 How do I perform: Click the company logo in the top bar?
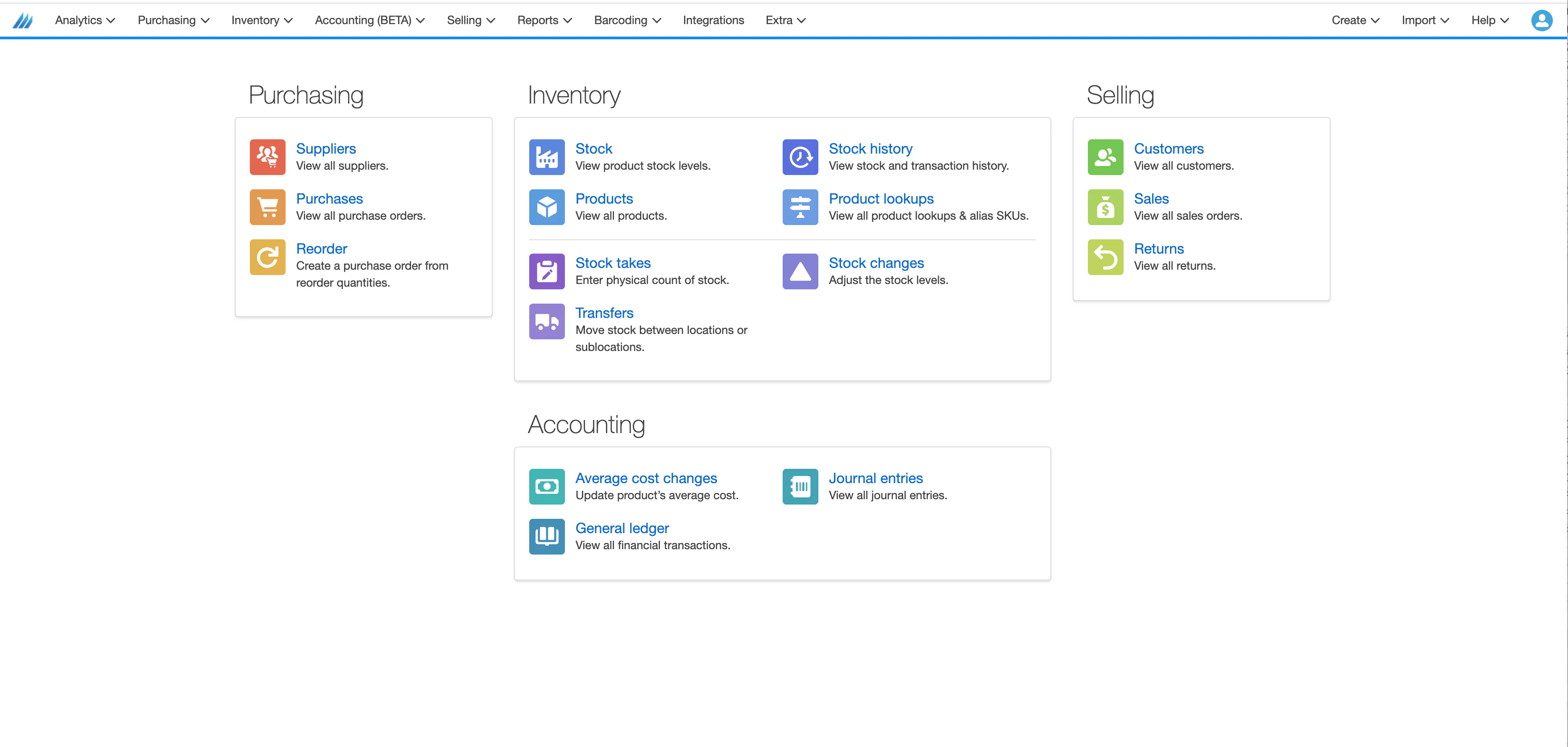(x=23, y=20)
